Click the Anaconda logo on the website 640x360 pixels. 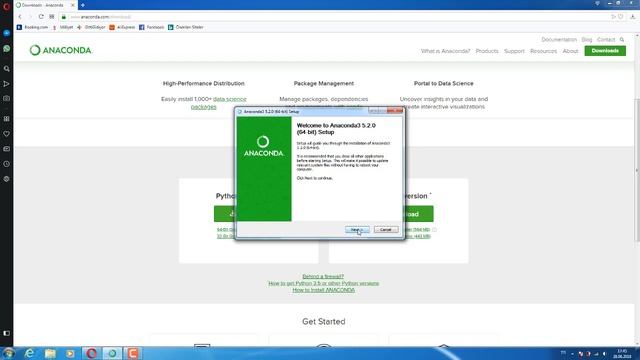coord(61,50)
